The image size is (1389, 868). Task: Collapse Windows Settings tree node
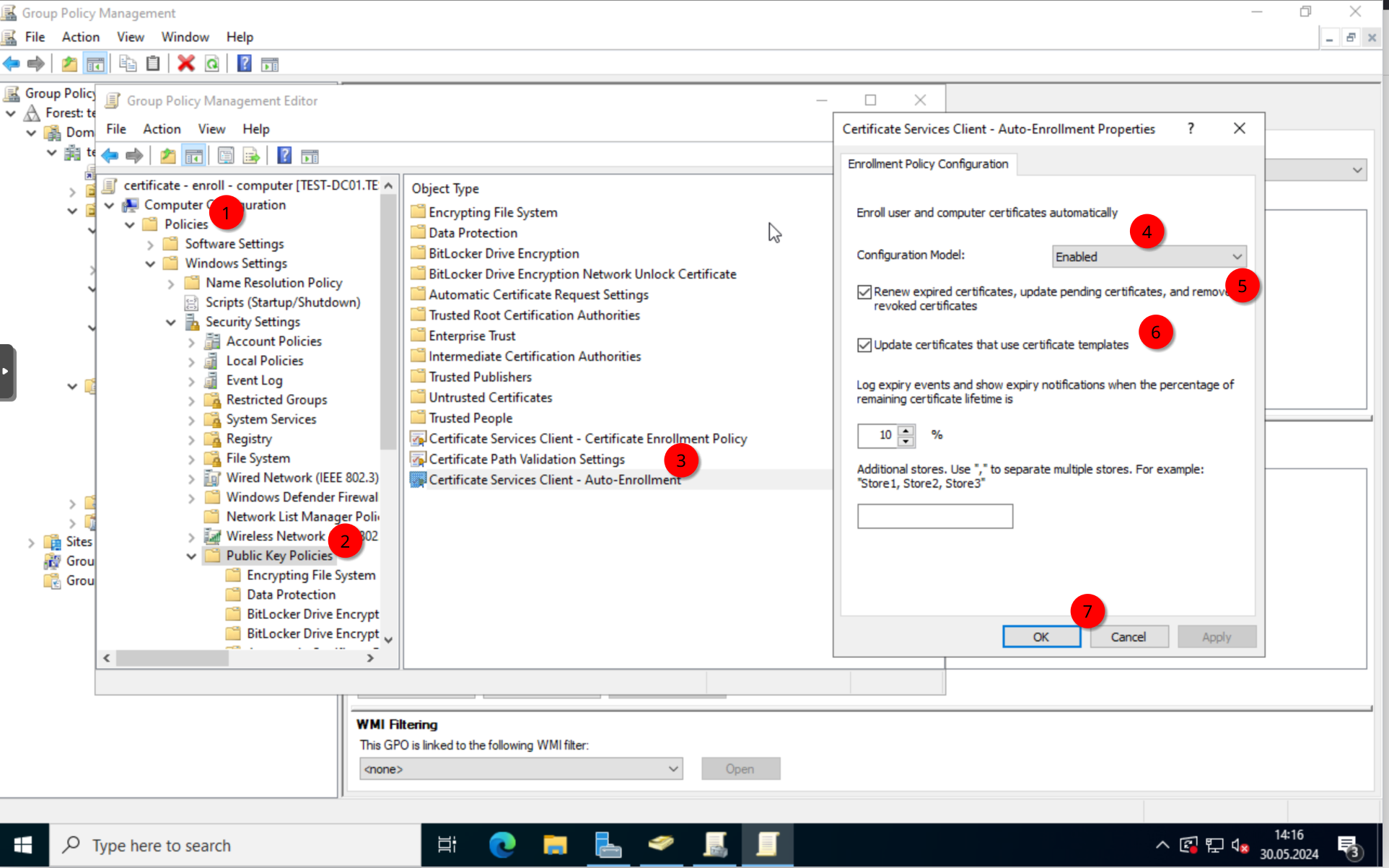coord(150,264)
